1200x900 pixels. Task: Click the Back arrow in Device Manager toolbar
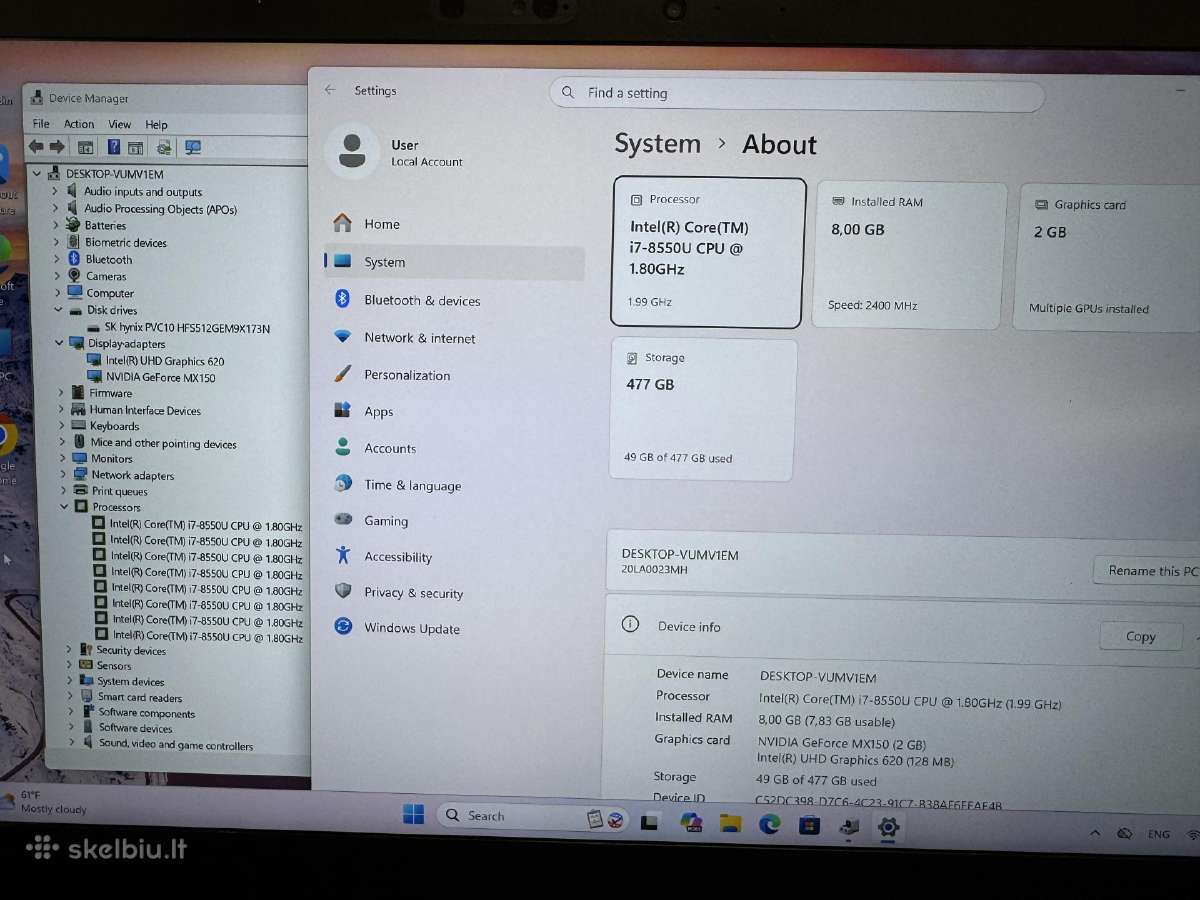(x=35, y=147)
